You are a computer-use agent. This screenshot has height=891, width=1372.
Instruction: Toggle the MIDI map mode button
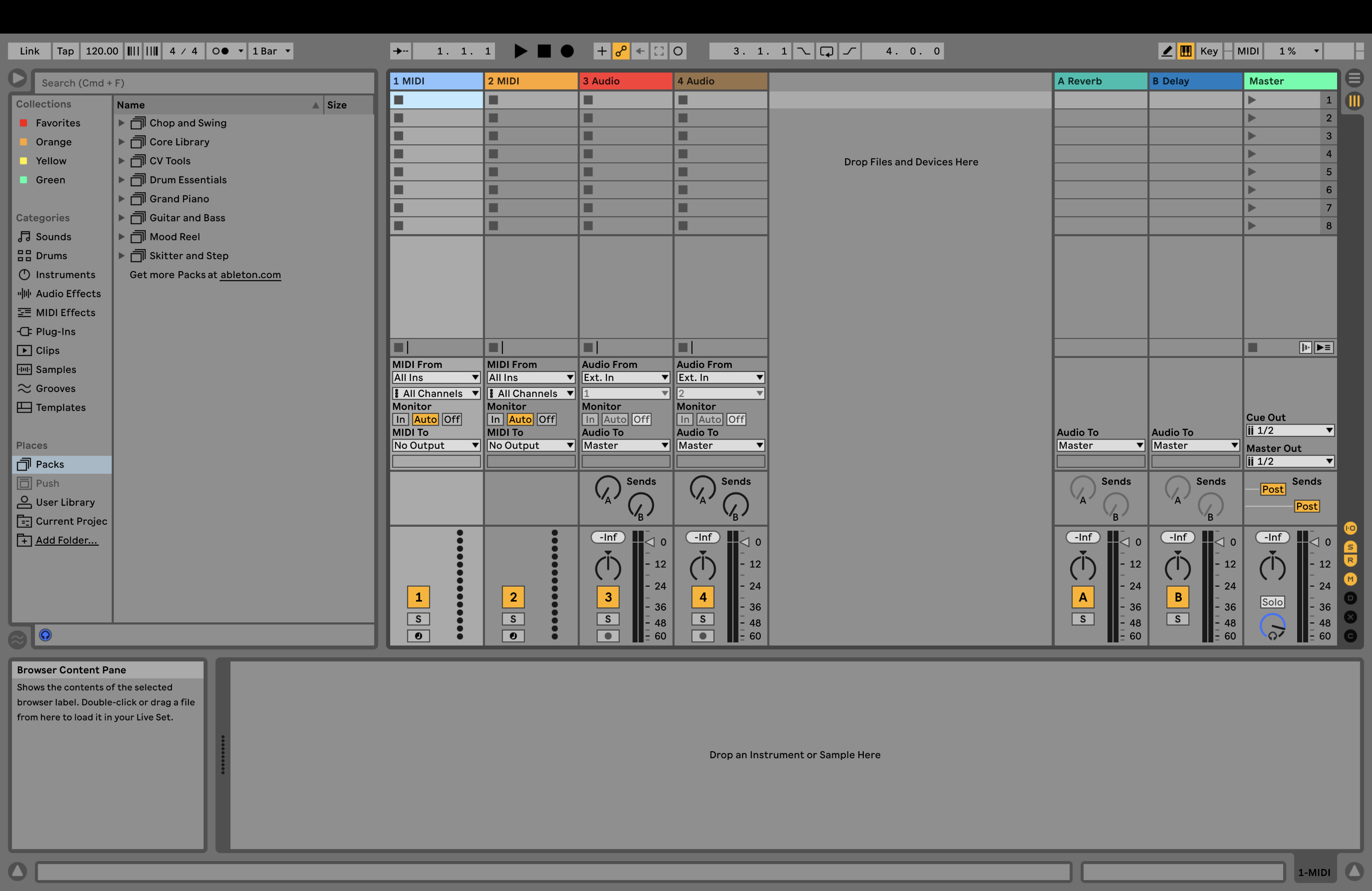pos(1248,51)
